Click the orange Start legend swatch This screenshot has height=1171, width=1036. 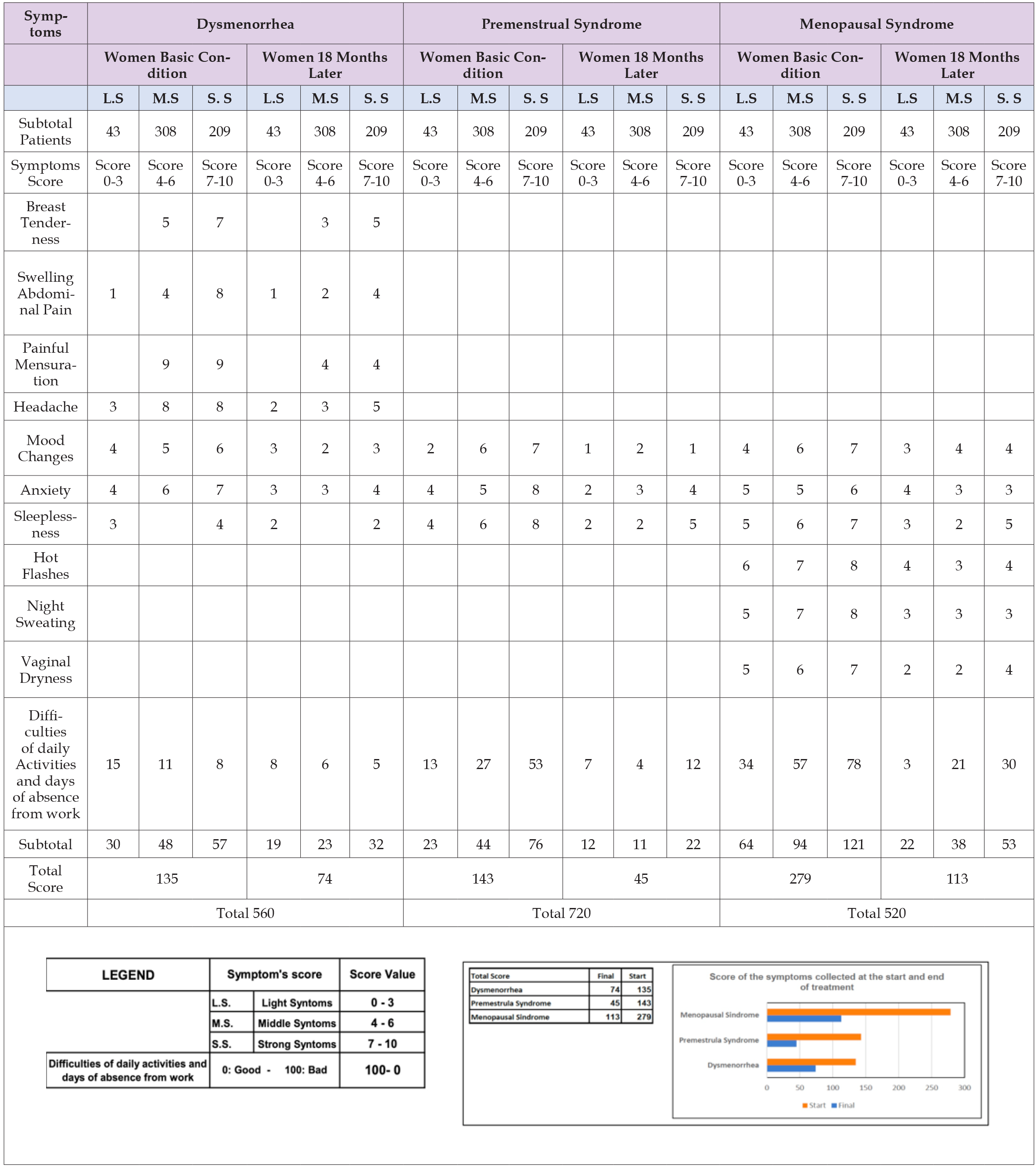point(805,1106)
